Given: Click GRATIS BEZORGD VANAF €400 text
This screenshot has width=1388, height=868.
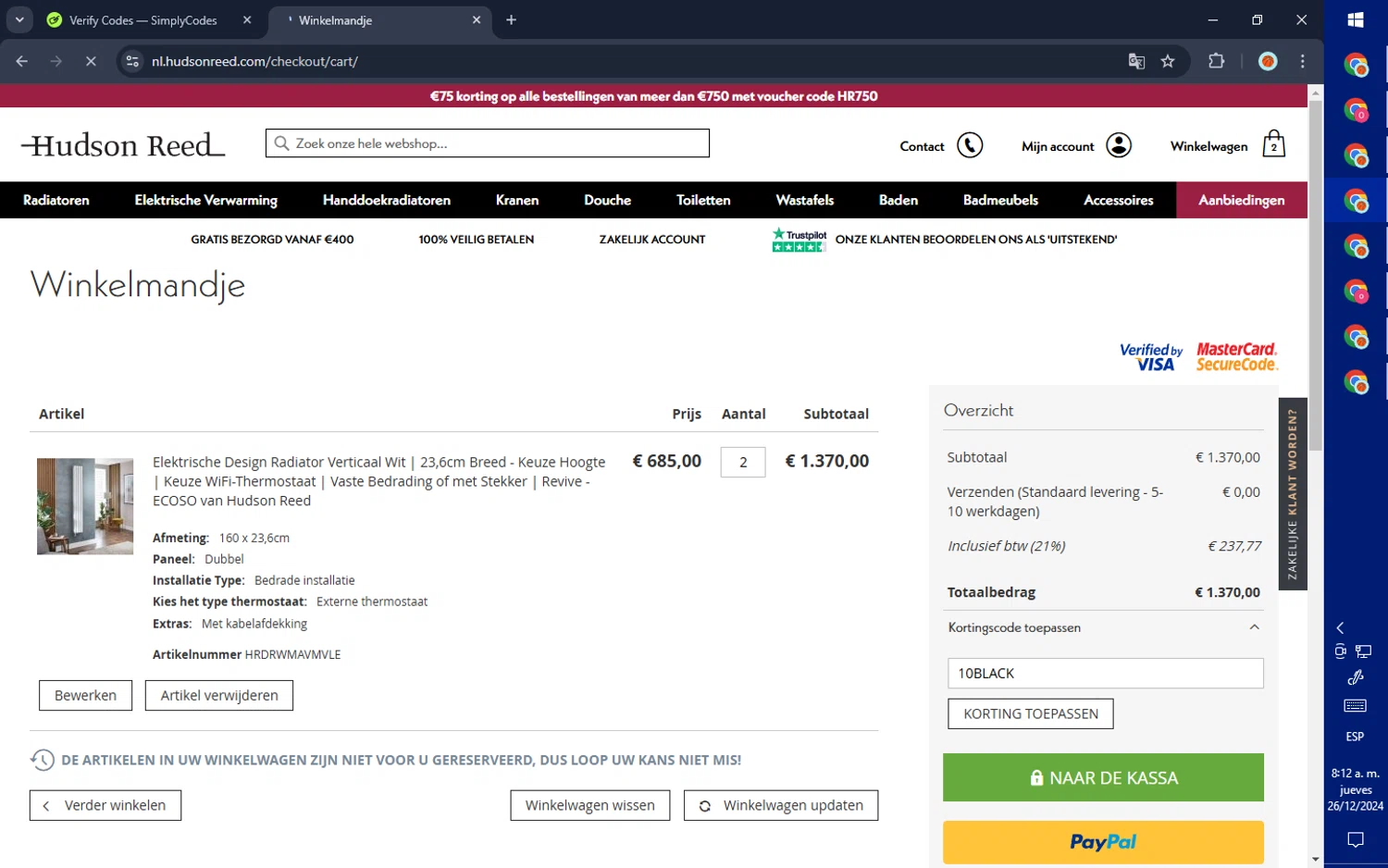Looking at the screenshot, I should [x=272, y=240].
